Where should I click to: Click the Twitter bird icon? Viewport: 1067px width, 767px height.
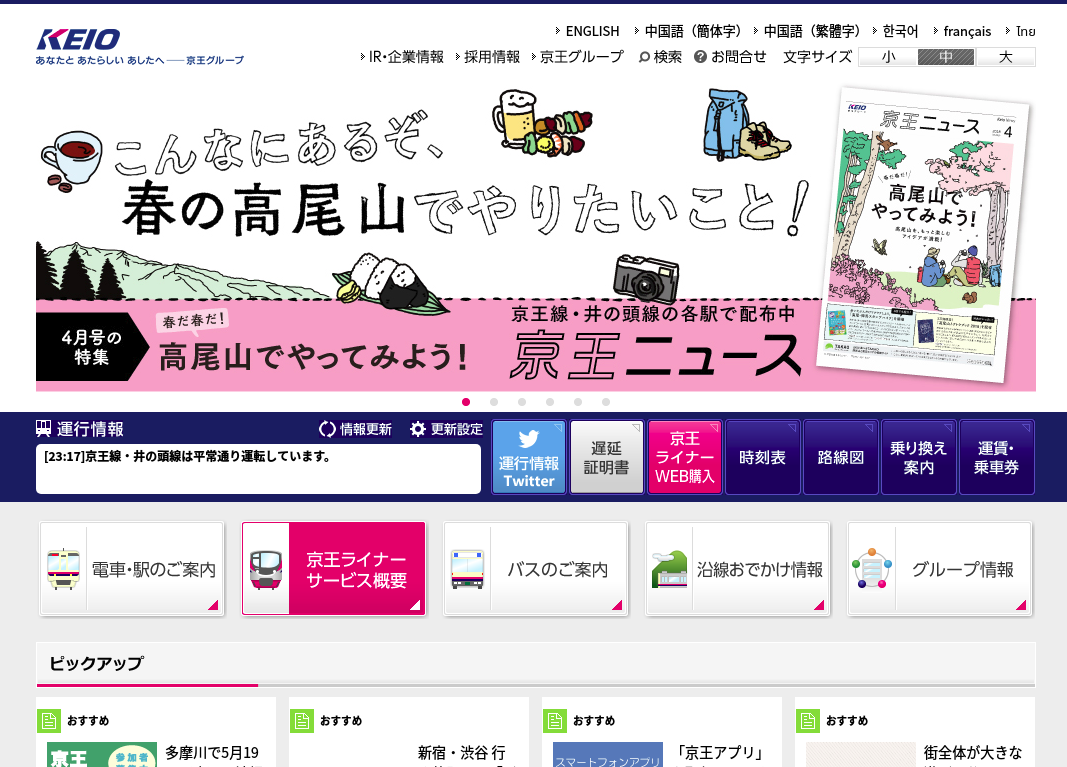coord(529,438)
